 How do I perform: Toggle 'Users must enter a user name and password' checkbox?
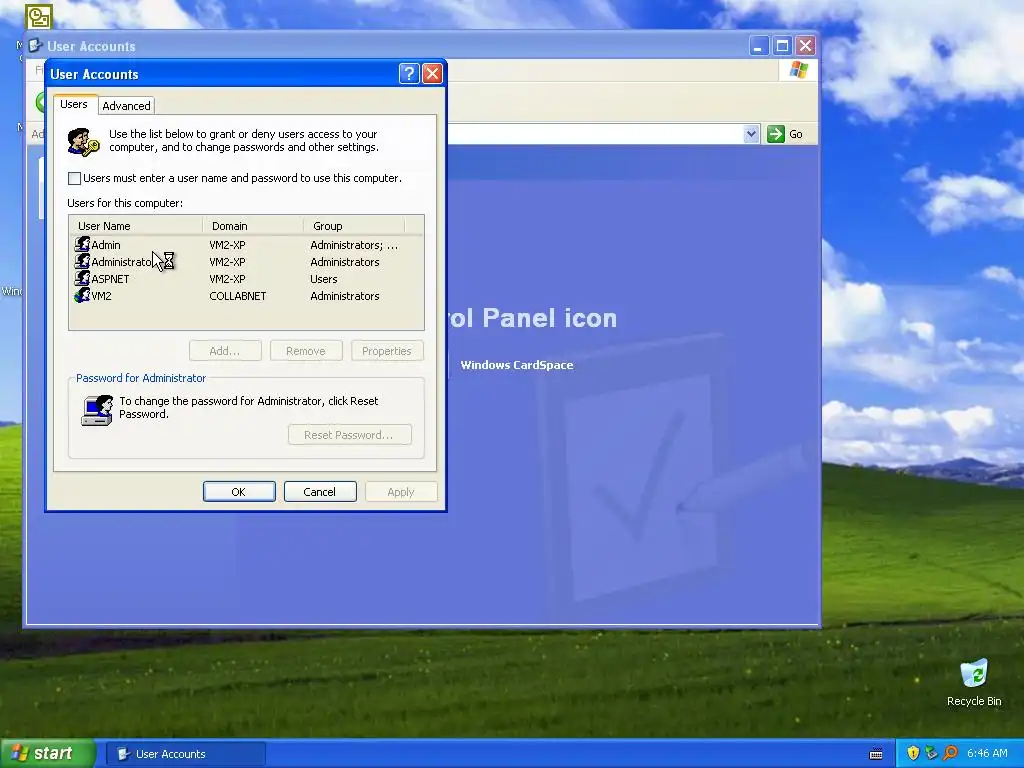[74, 178]
